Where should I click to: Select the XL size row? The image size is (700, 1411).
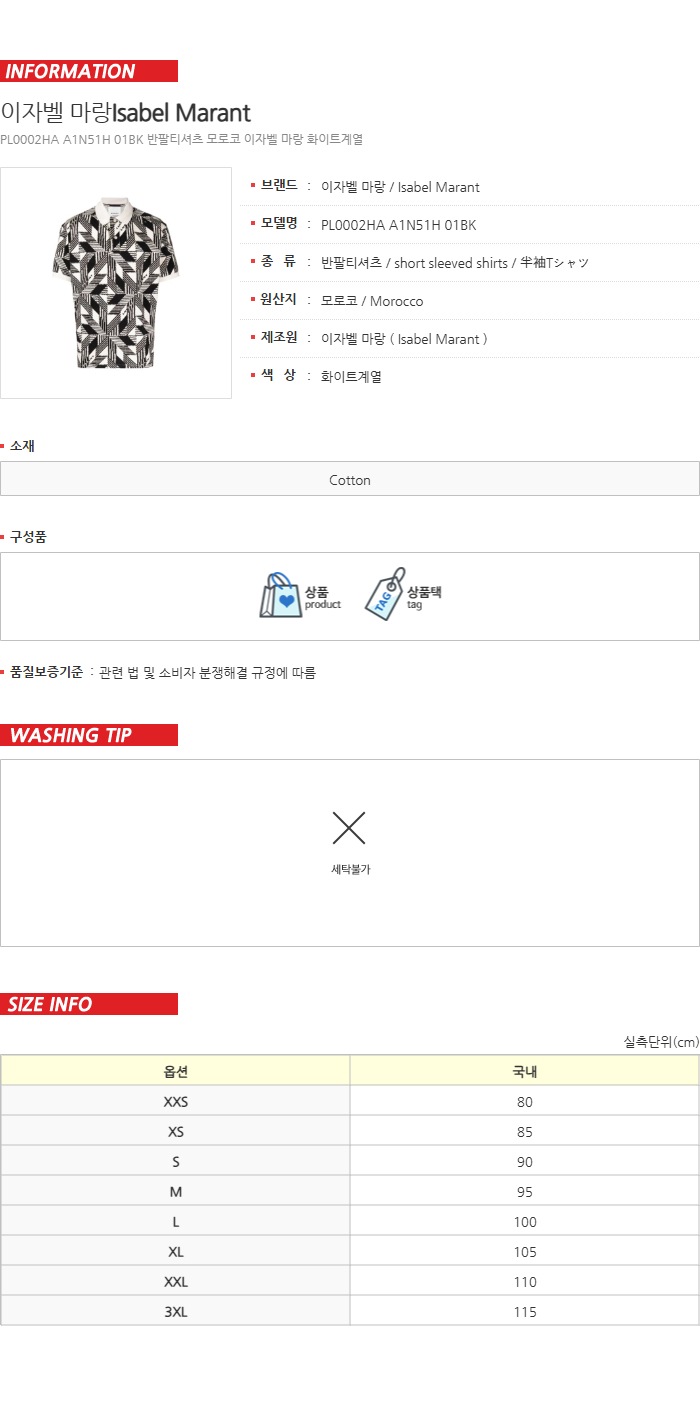coord(350,1251)
